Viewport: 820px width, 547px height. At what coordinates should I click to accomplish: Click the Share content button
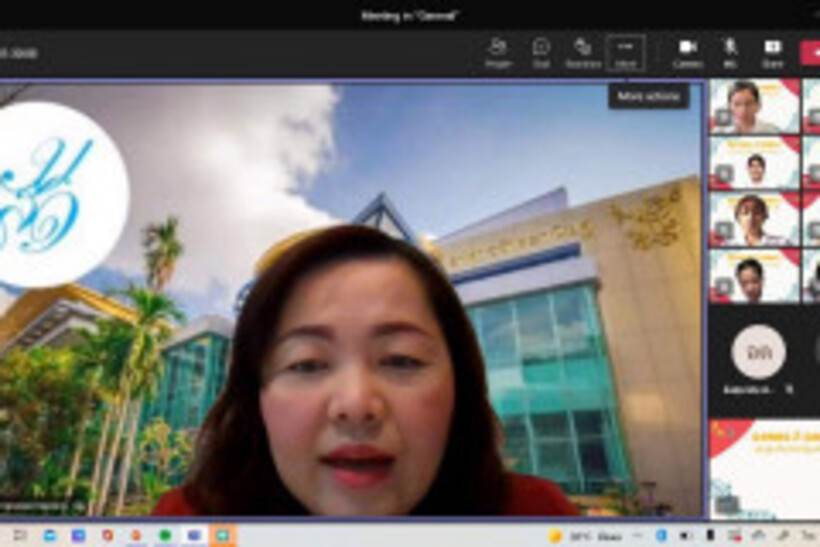772,53
